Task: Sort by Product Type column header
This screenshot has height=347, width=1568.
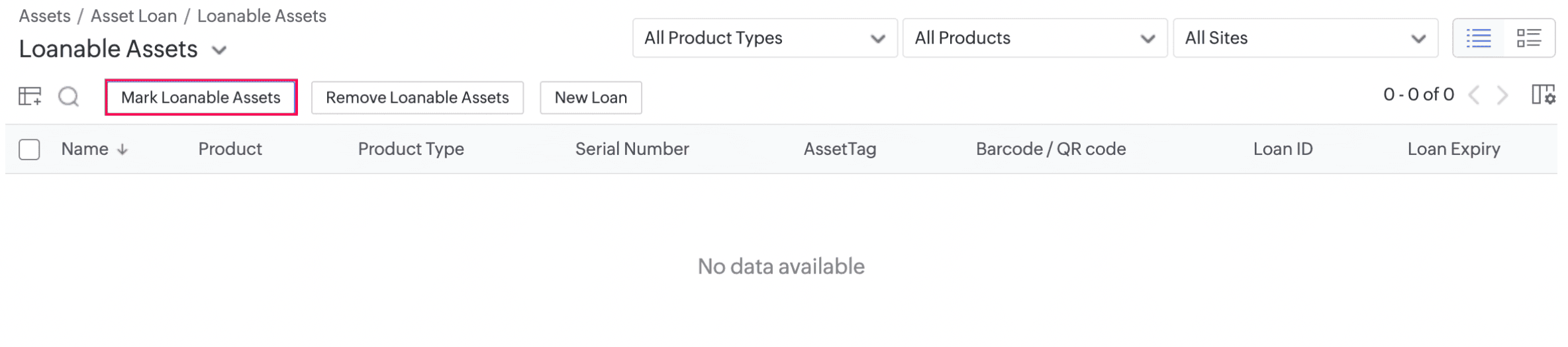Action: coord(411,149)
